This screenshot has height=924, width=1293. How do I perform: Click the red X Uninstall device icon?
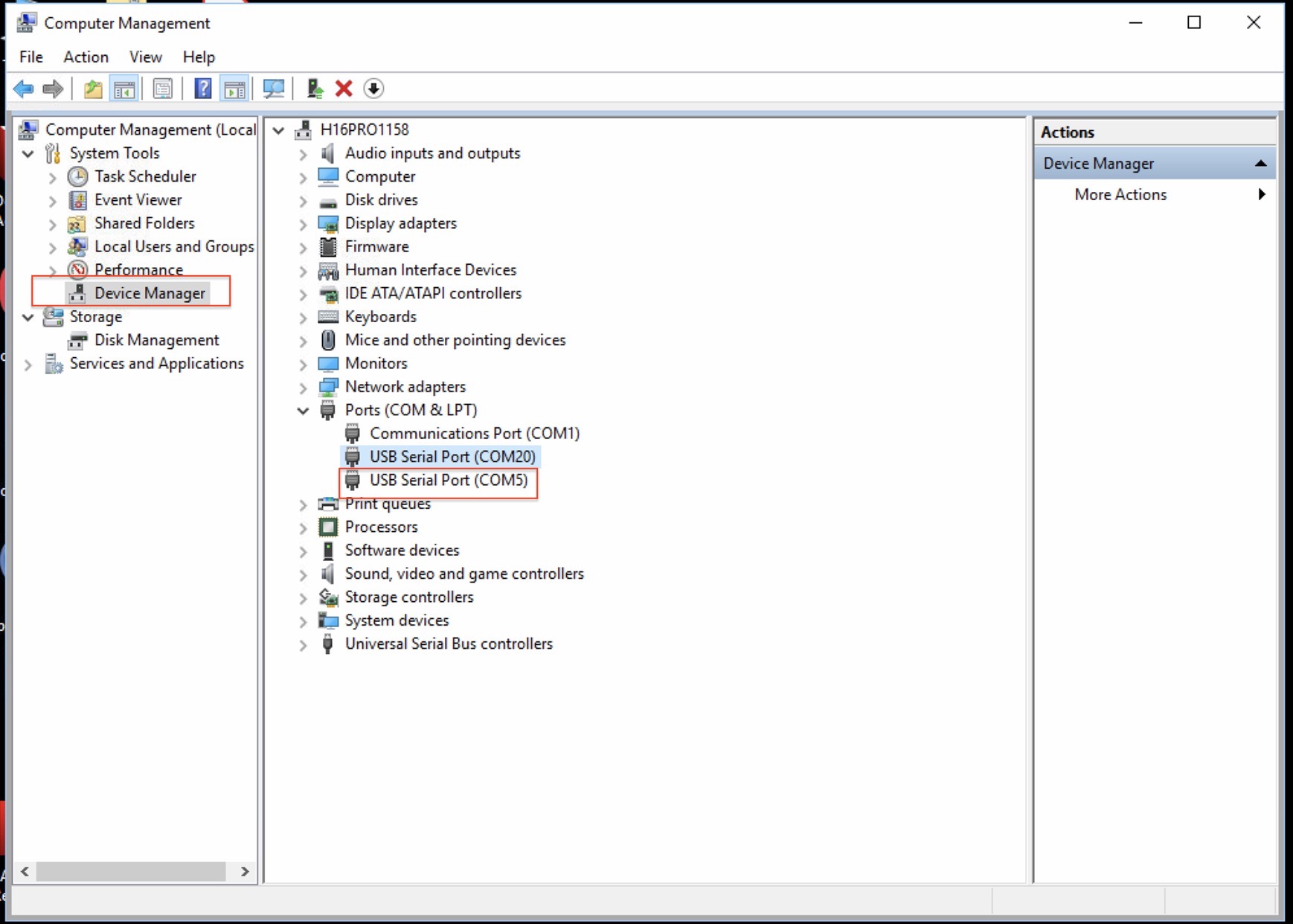pos(344,89)
